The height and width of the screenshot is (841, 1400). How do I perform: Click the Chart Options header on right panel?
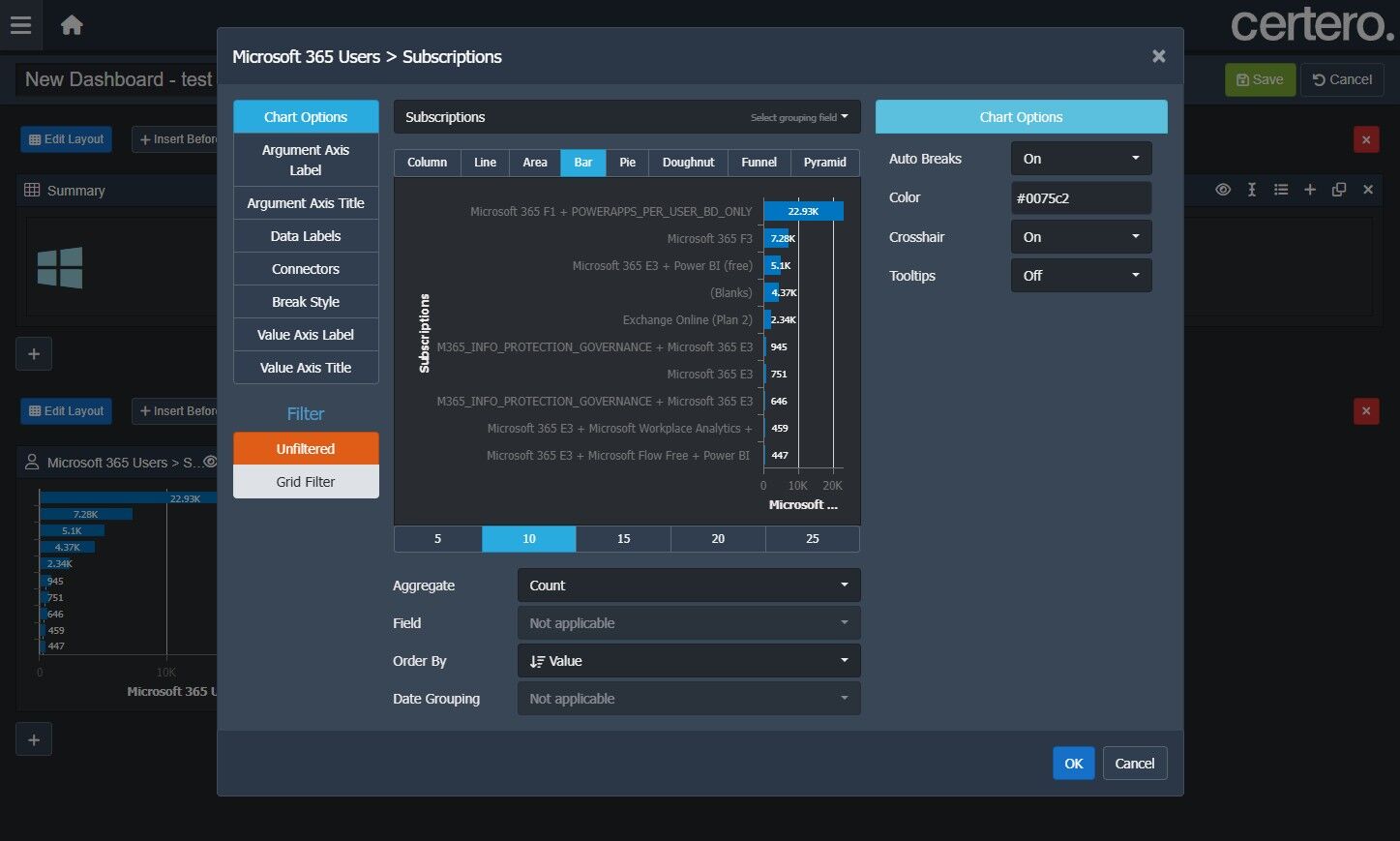[x=1021, y=117]
